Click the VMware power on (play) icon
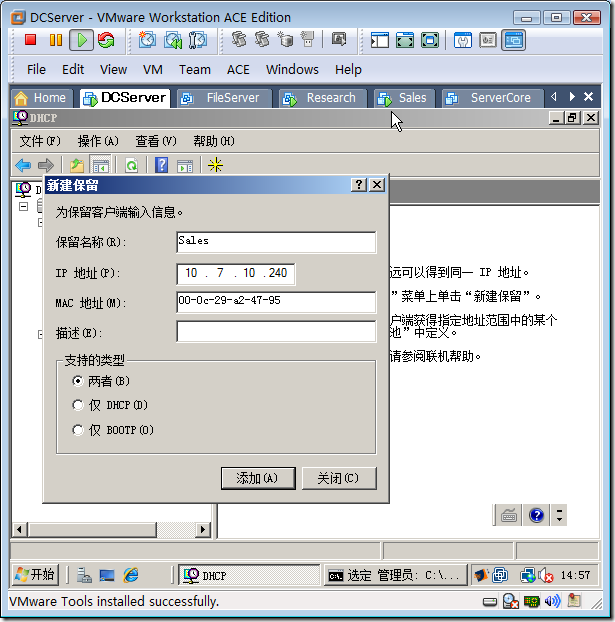The image size is (615, 622). tap(82, 40)
